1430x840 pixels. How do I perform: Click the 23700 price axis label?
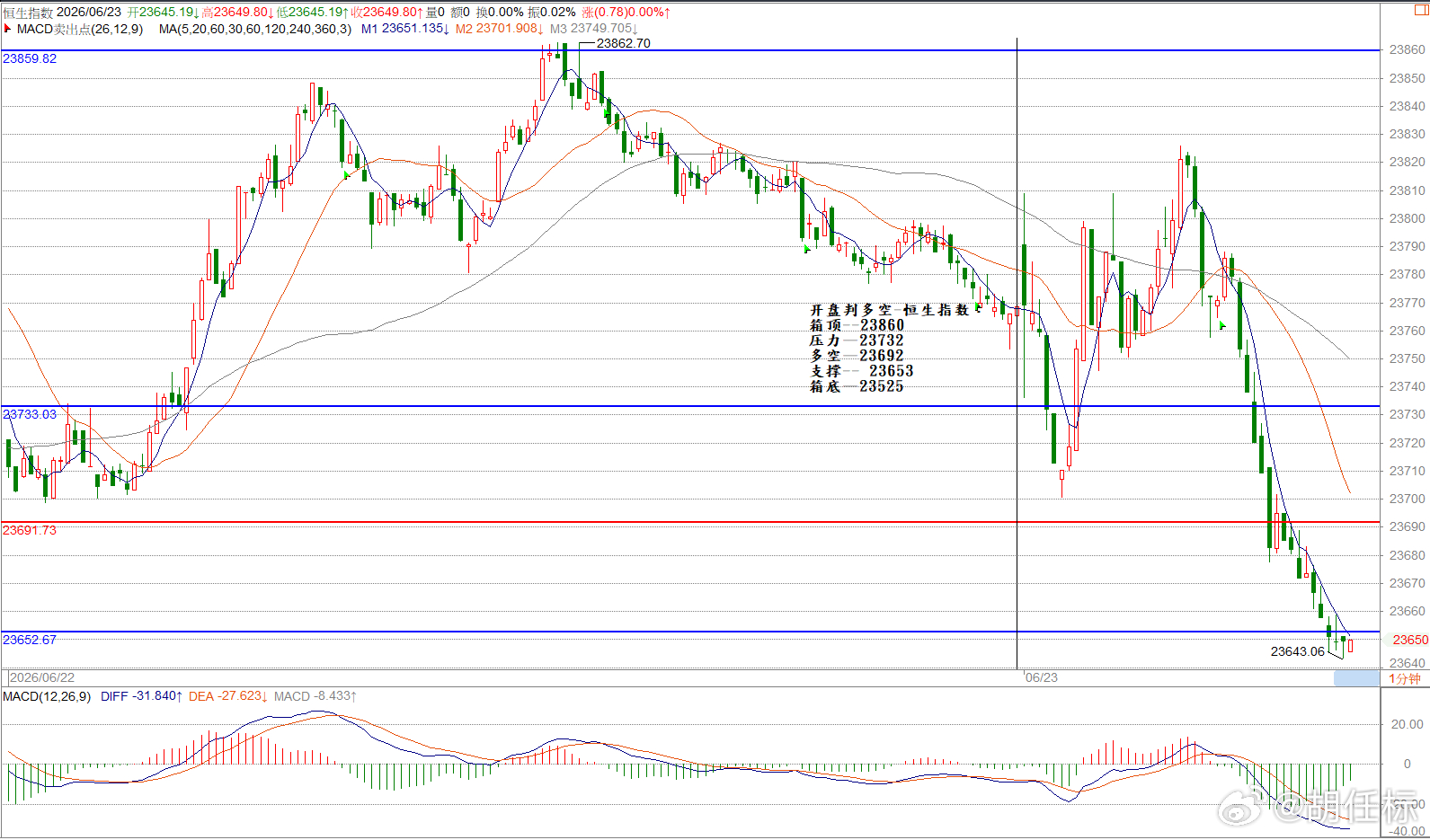[x=1407, y=499]
